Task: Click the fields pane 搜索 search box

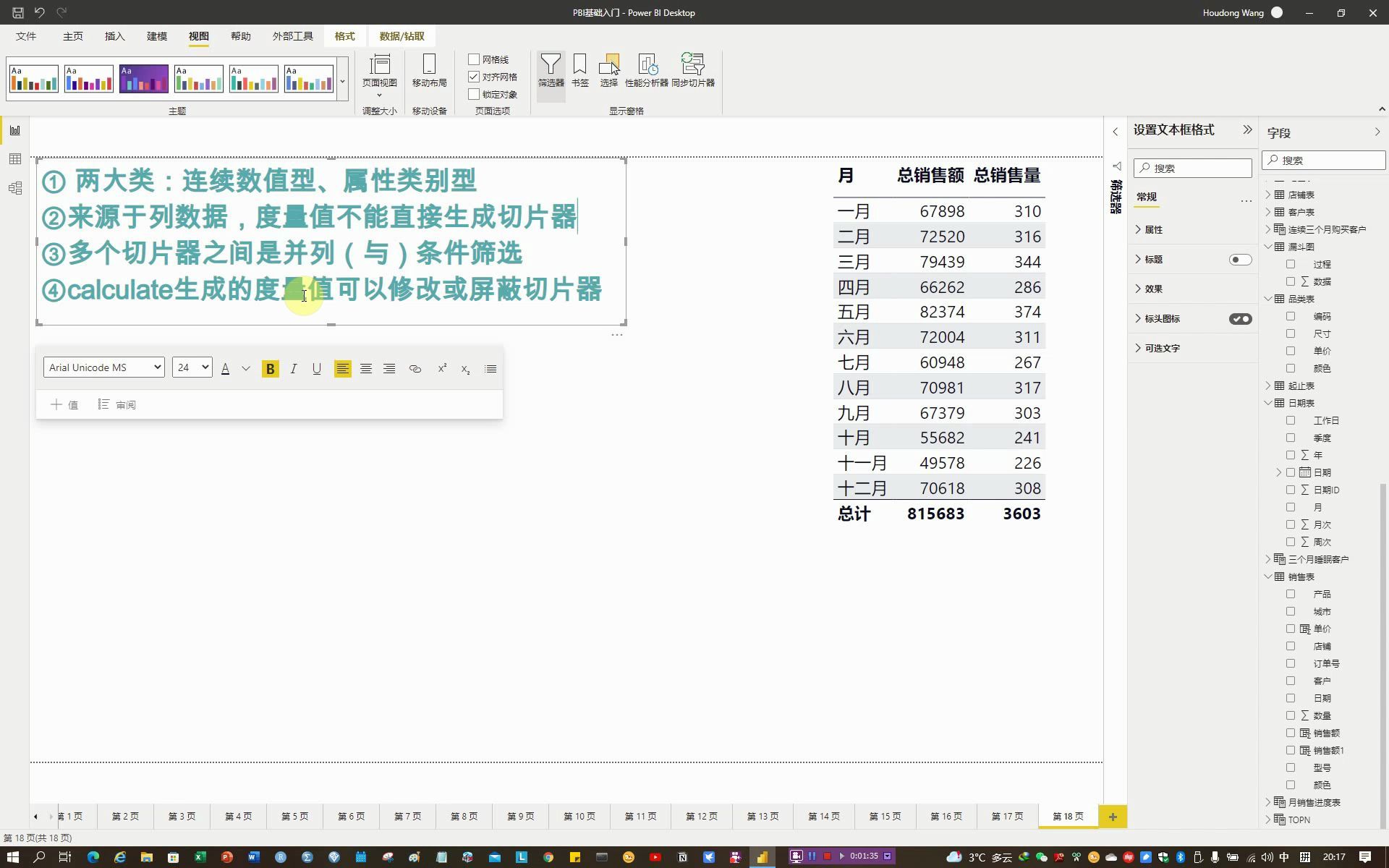Action: (1324, 161)
